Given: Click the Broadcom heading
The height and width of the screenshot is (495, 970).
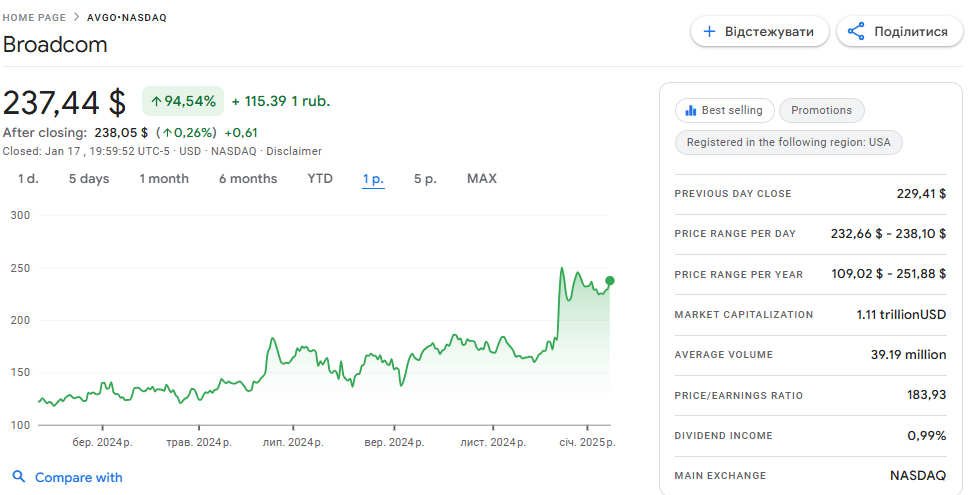Looking at the screenshot, I should (55, 45).
